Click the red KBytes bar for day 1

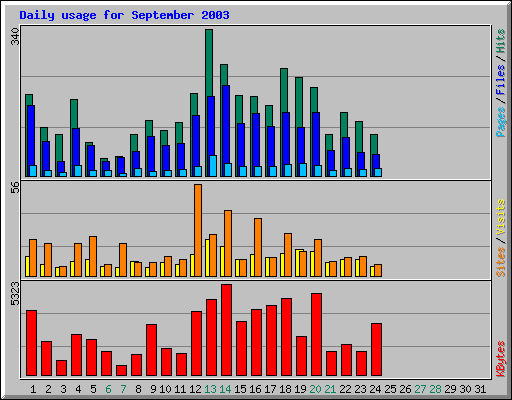31,343
